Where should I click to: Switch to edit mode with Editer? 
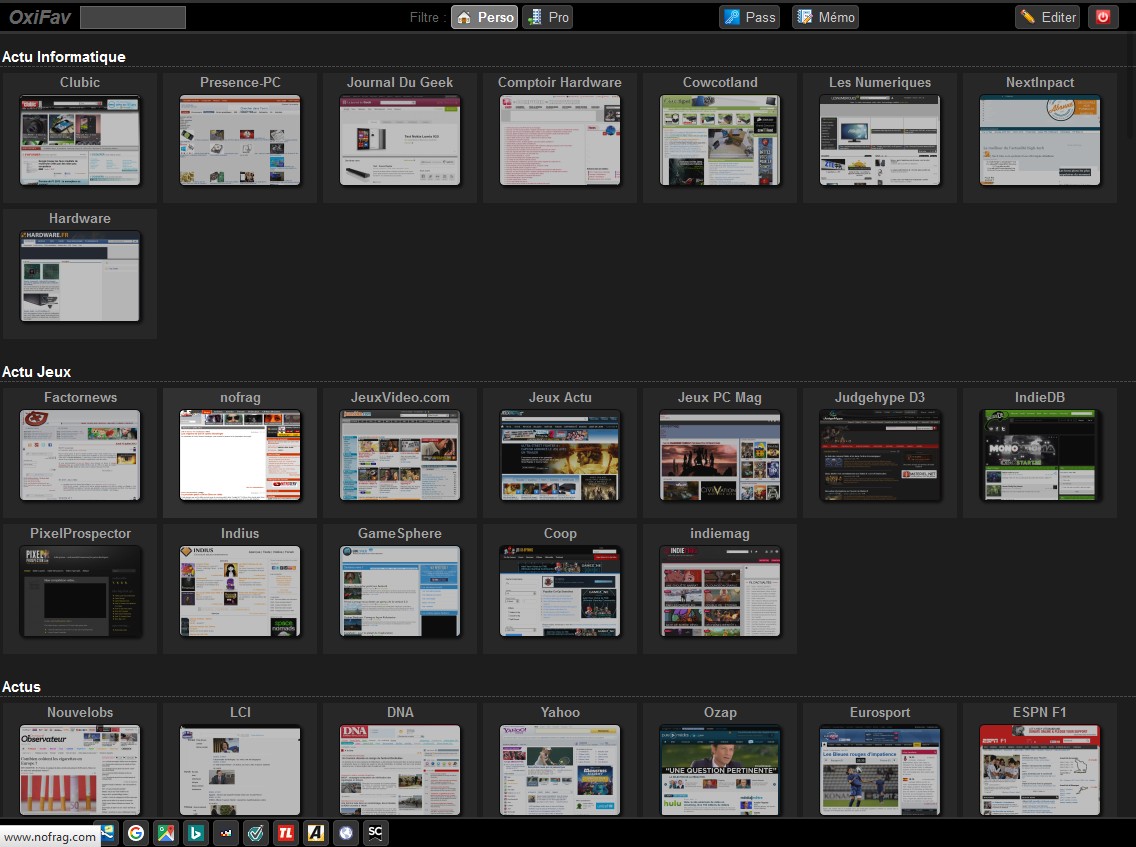pyautogui.click(x=1048, y=17)
